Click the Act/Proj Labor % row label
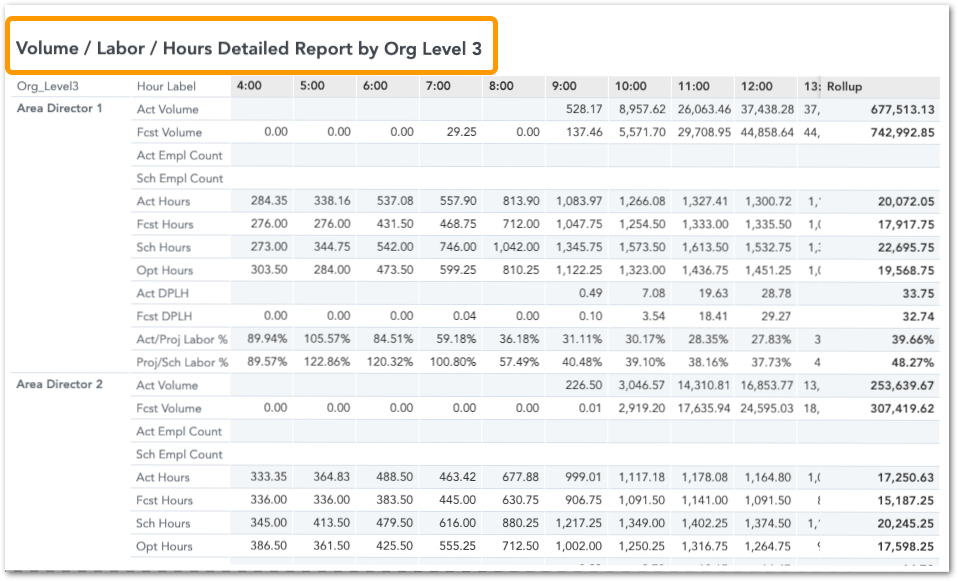Image resolution: width=958 pixels, height=581 pixels. click(x=182, y=339)
